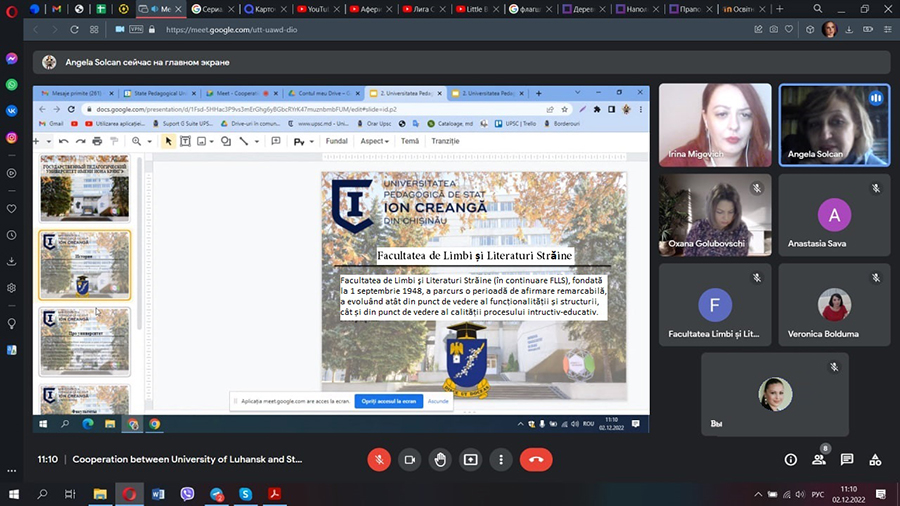Open zoom dropdown in shared Slides
The width and height of the screenshot is (900, 506).
149,141
